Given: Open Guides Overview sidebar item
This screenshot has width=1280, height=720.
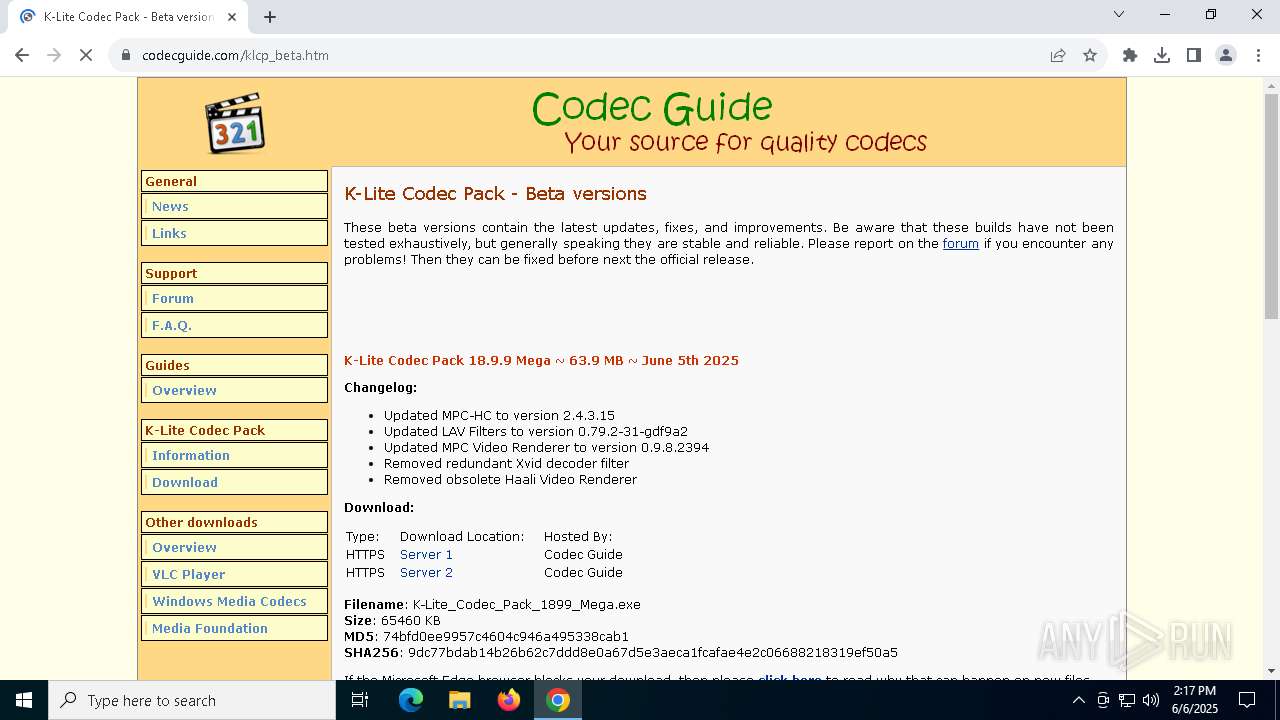Looking at the screenshot, I should [x=234, y=390].
